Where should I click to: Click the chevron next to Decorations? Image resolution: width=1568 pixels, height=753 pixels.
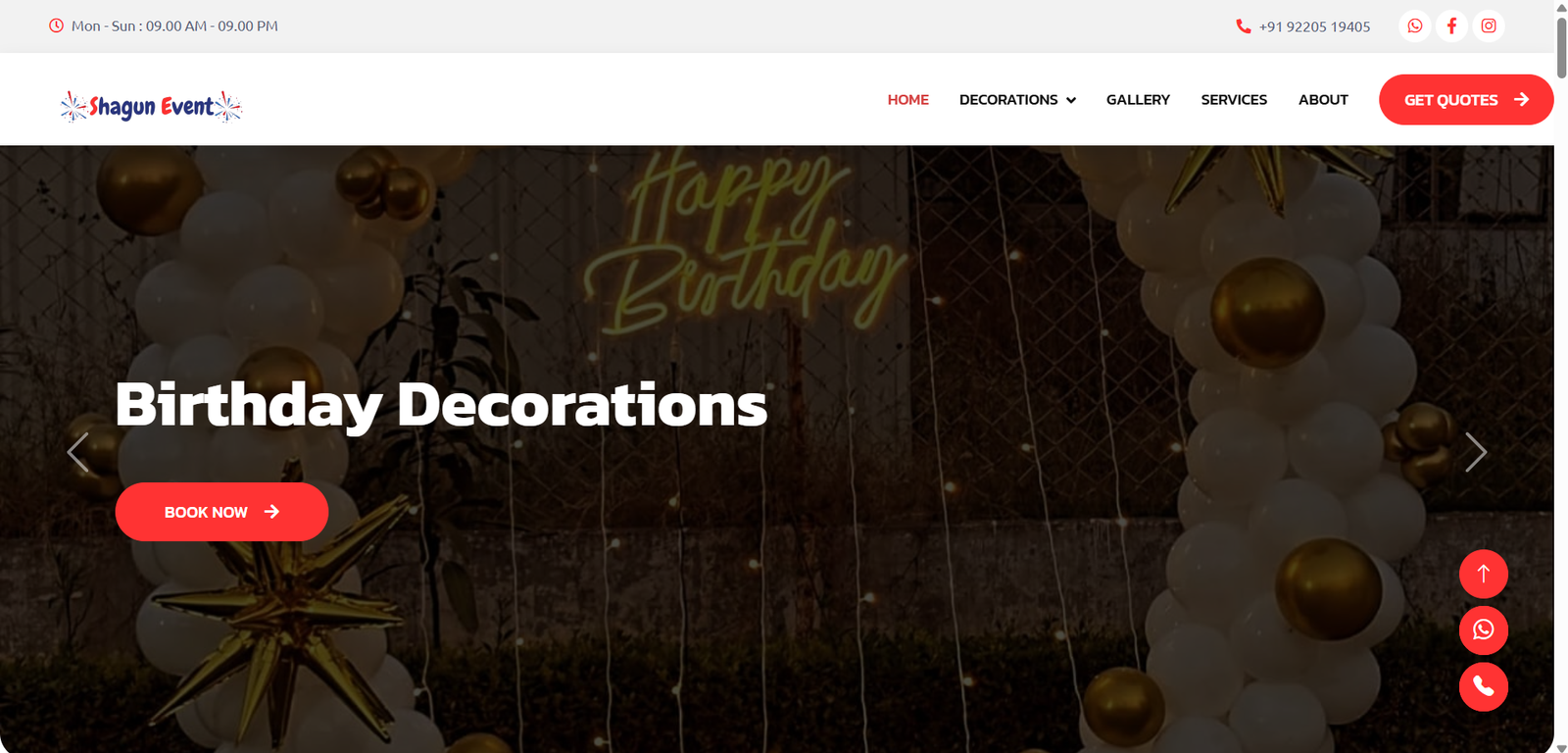pos(1071,100)
